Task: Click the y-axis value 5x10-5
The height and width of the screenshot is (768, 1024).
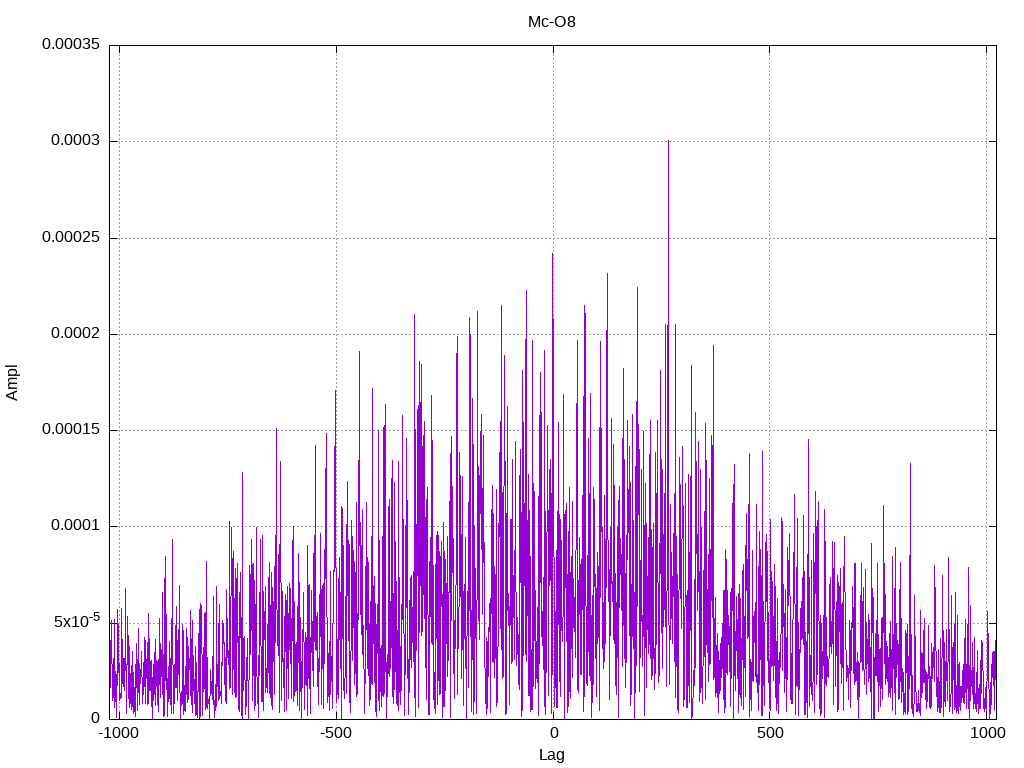Action: [x=77, y=620]
